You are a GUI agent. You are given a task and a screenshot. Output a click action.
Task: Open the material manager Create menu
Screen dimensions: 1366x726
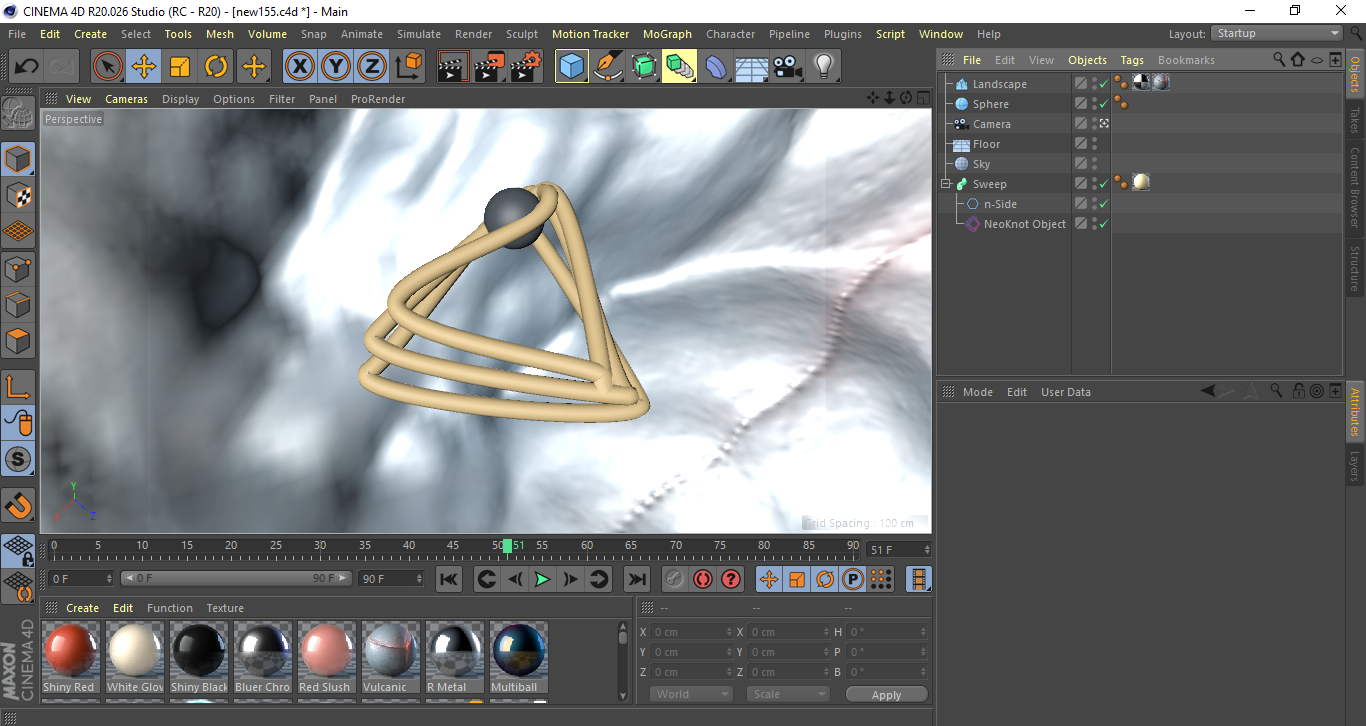pos(83,608)
